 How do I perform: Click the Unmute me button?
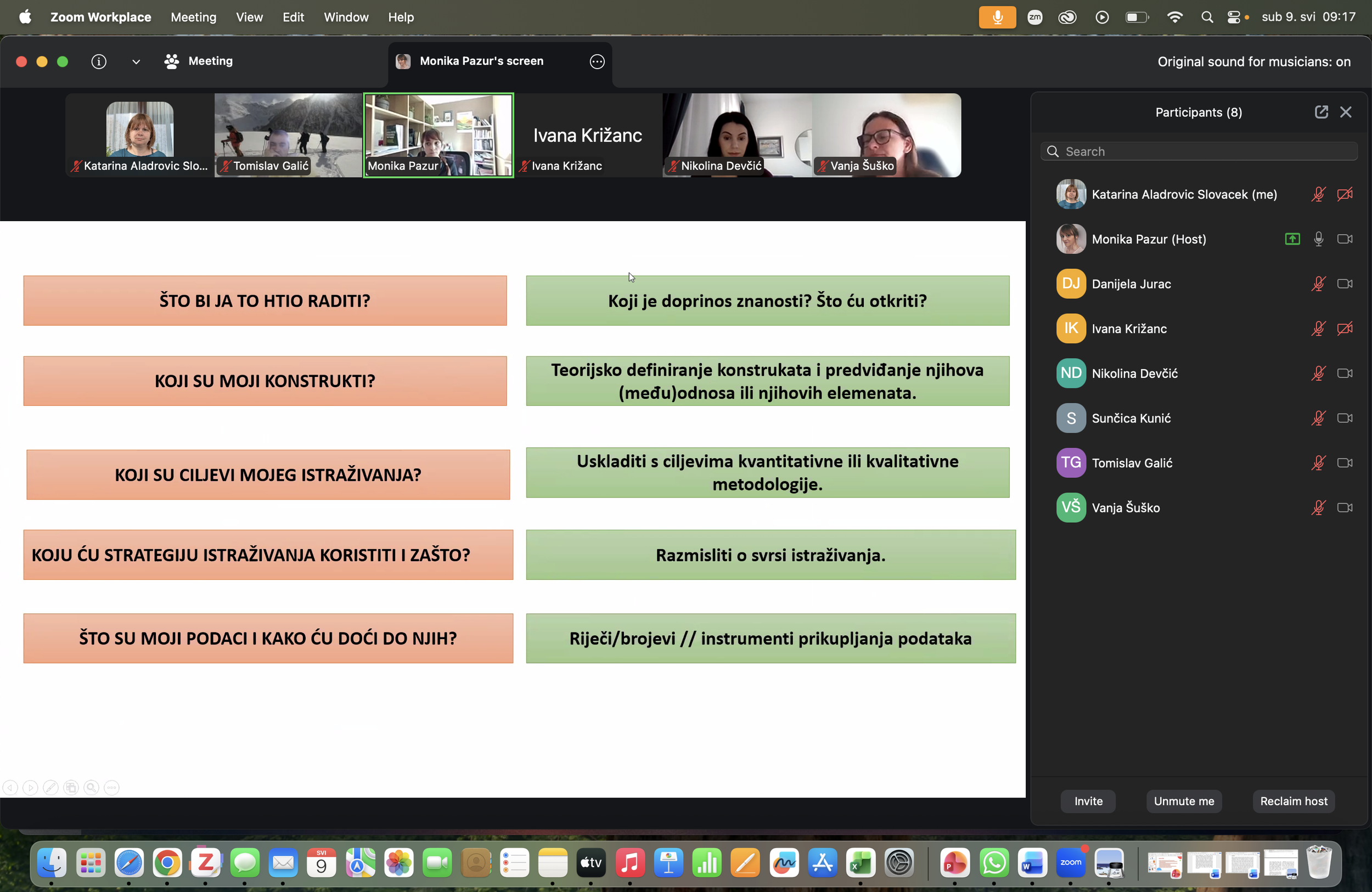coord(1184,801)
